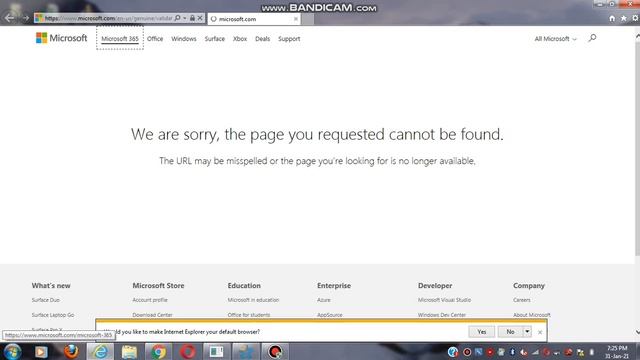Go back with the browser back arrow

pos(9,18)
